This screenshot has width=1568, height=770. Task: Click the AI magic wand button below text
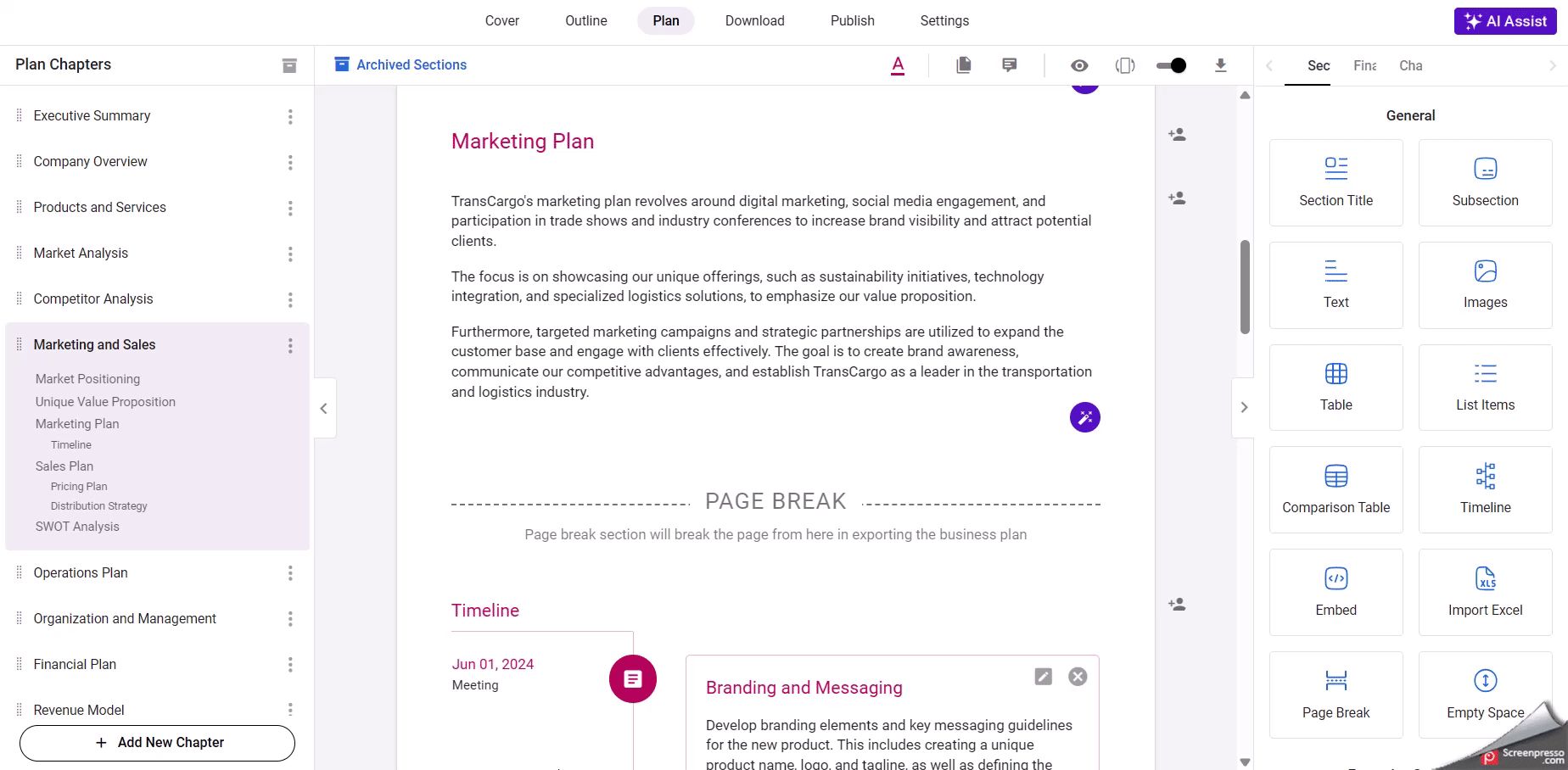click(1084, 417)
